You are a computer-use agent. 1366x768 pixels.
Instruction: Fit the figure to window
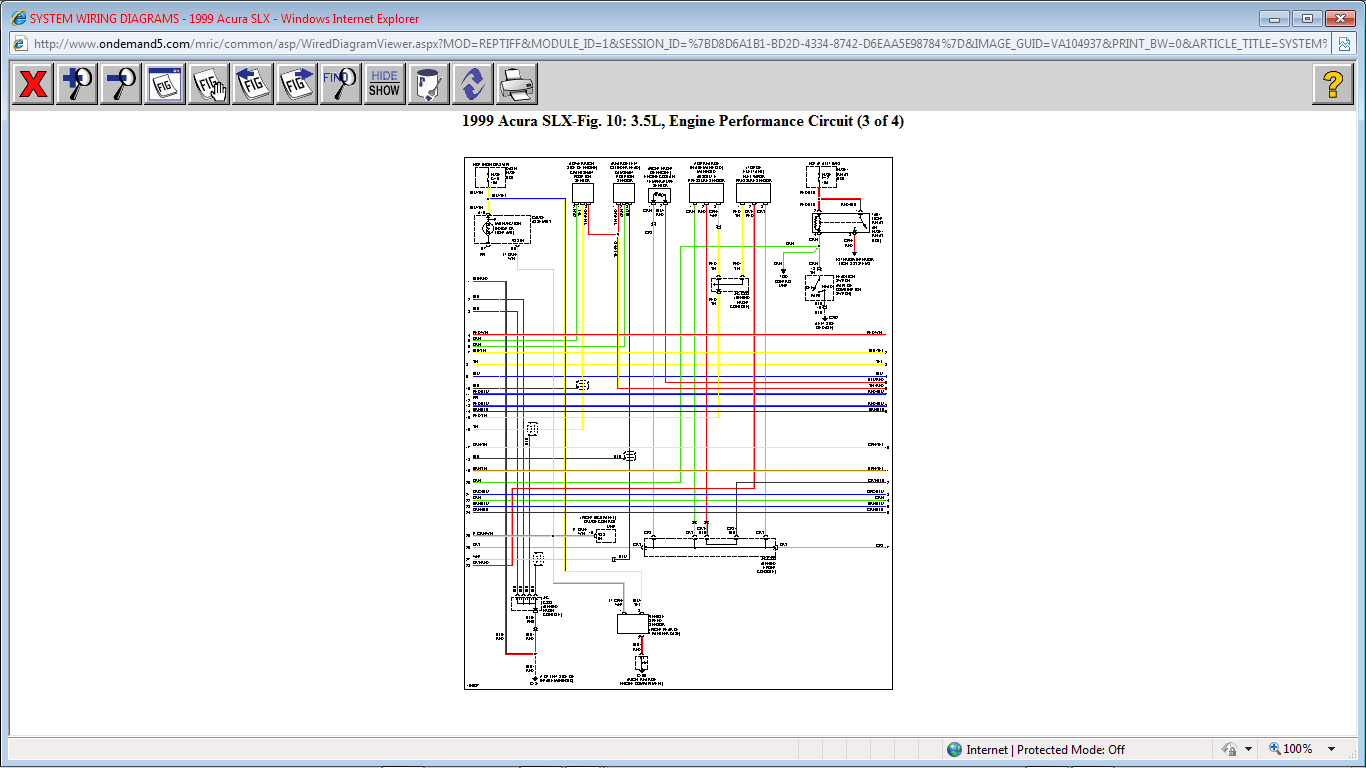point(165,84)
